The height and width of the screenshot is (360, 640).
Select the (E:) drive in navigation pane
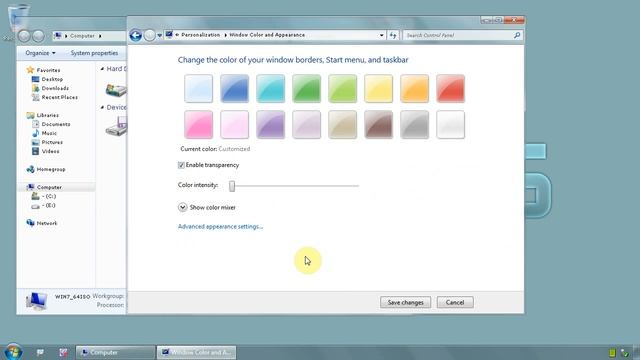click(x=48, y=205)
